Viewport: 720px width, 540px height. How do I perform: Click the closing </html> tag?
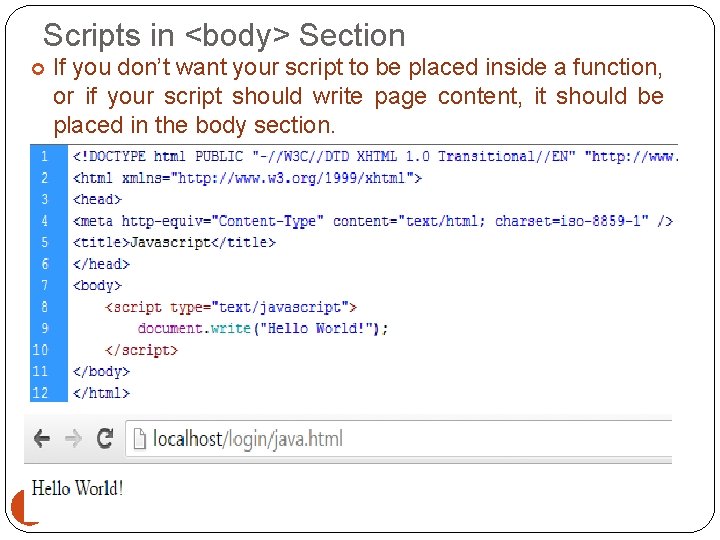pos(101,393)
